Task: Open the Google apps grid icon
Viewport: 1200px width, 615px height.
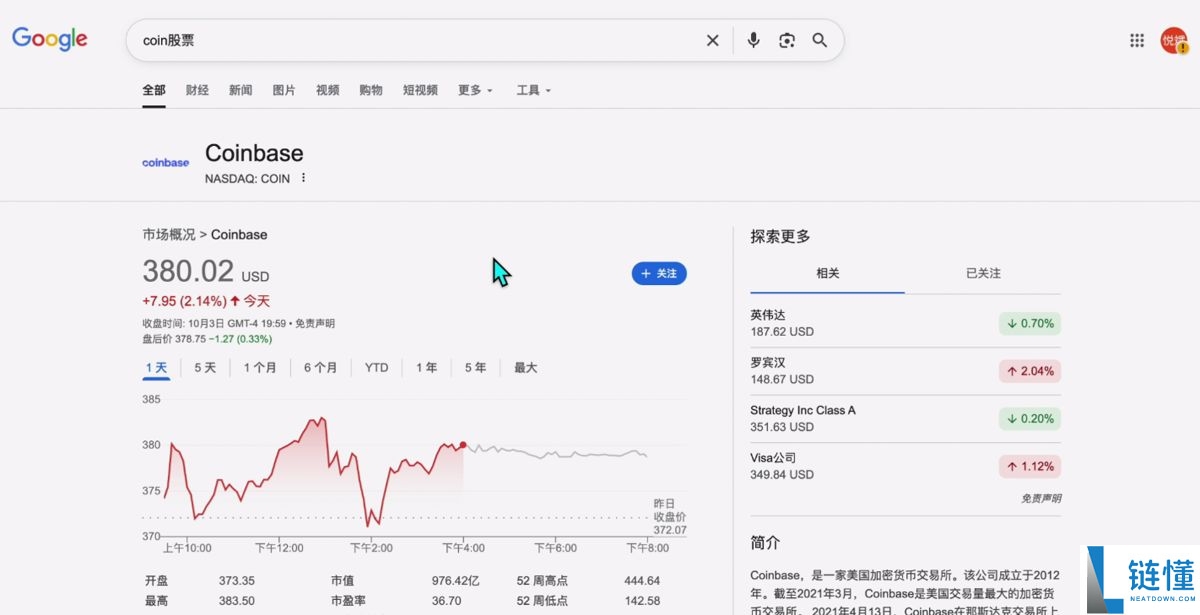Action: [1136, 40]
